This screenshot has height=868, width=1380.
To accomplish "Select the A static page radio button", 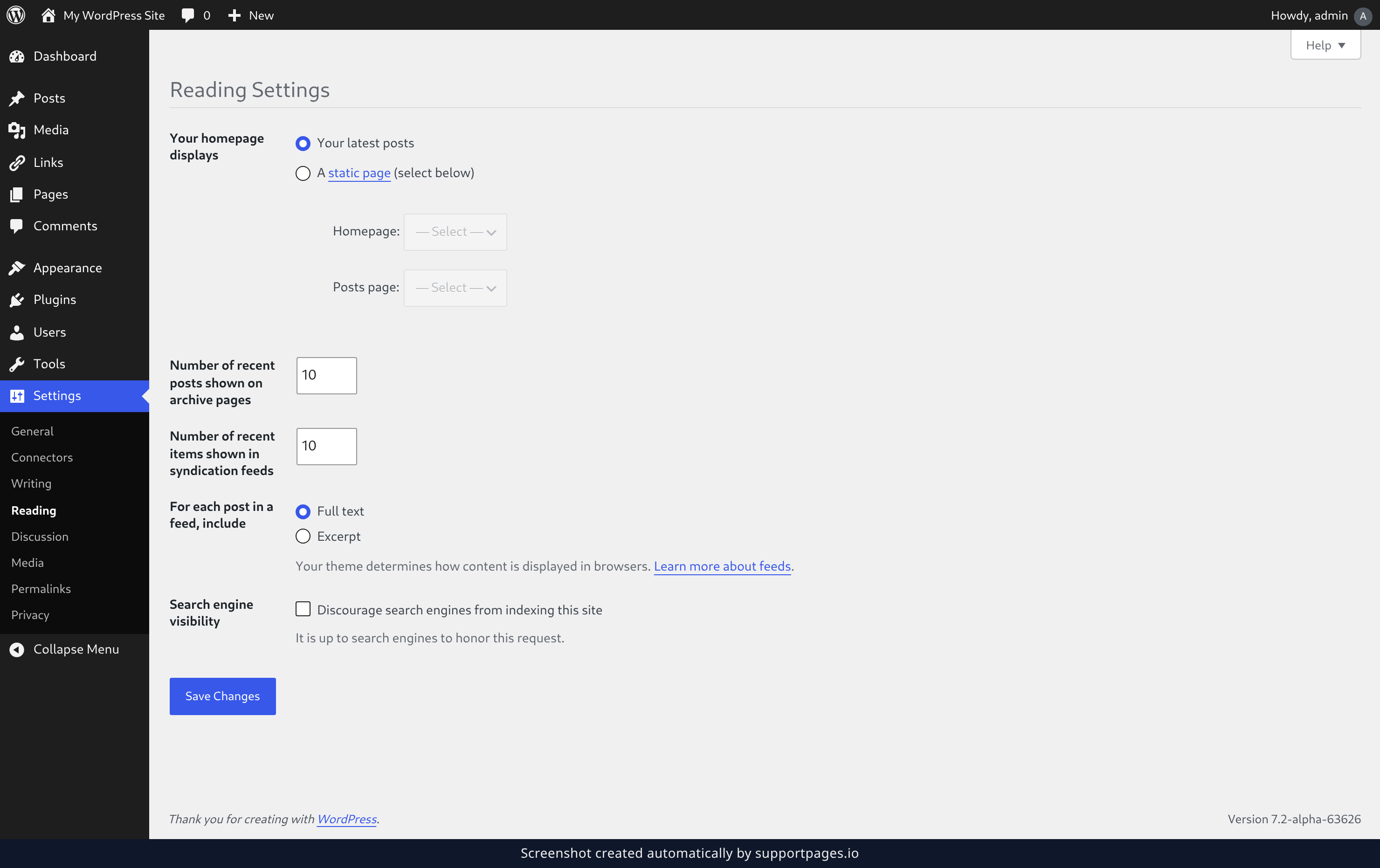I will (303, 173).
